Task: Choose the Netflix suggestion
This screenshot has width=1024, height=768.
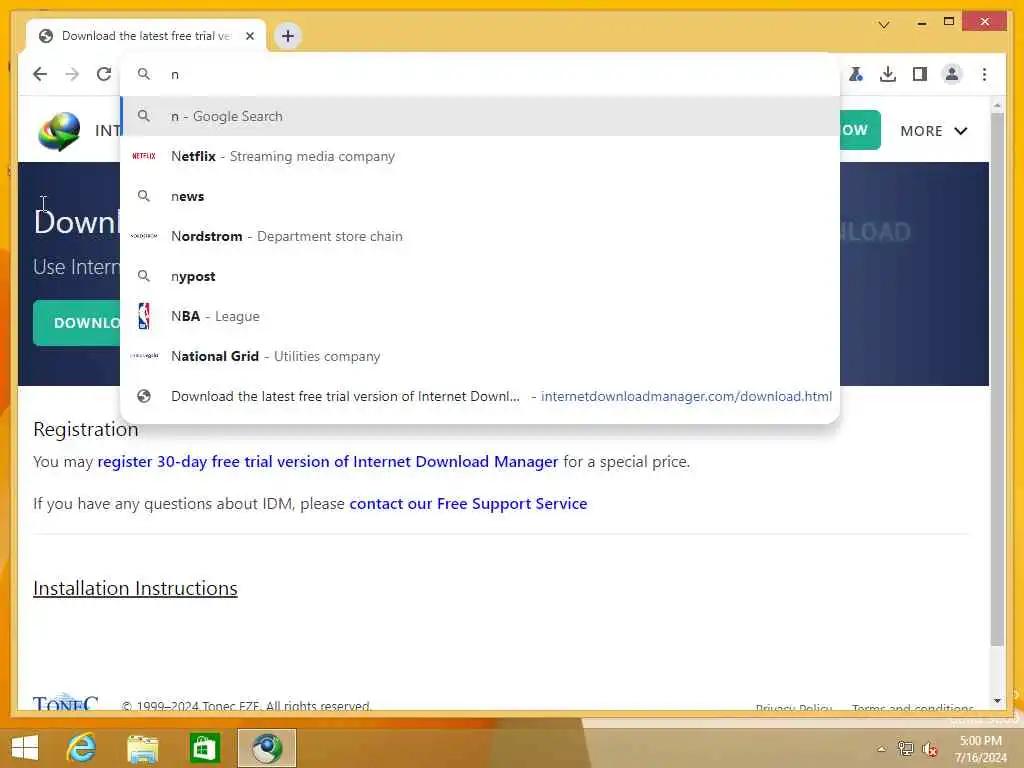Action: click(480, 156)
